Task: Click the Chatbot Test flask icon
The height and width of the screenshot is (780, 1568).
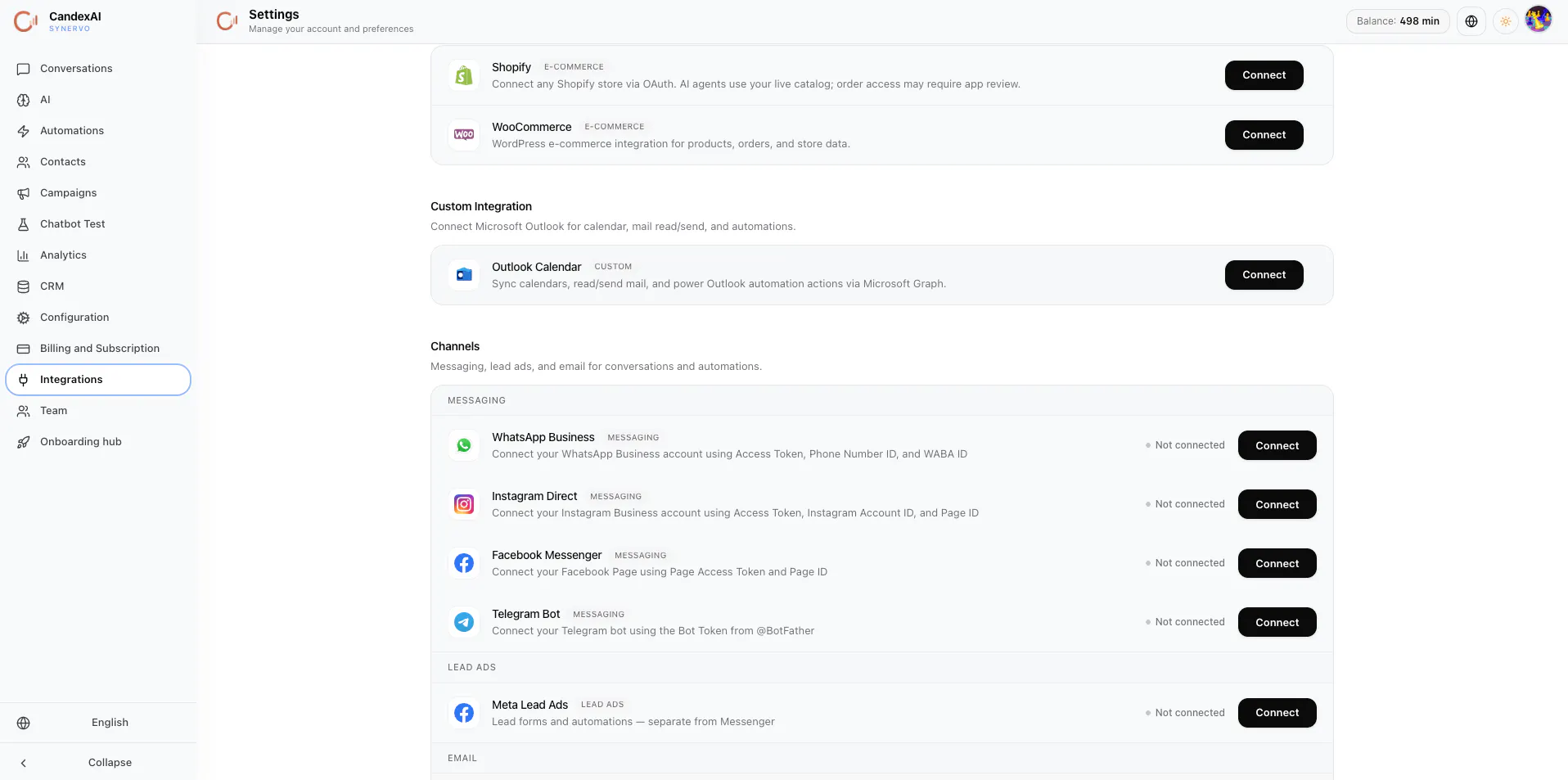Action: click(x=24, y=224)
